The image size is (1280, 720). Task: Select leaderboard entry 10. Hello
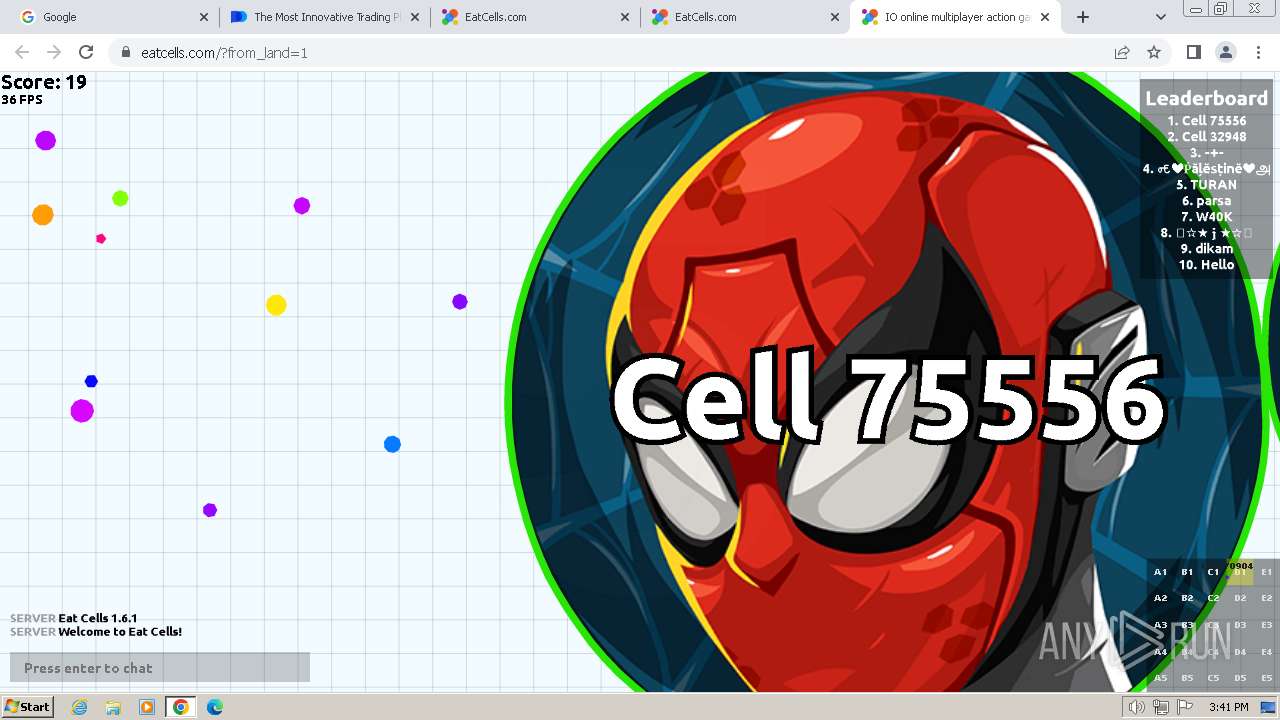pos(1206,265)
